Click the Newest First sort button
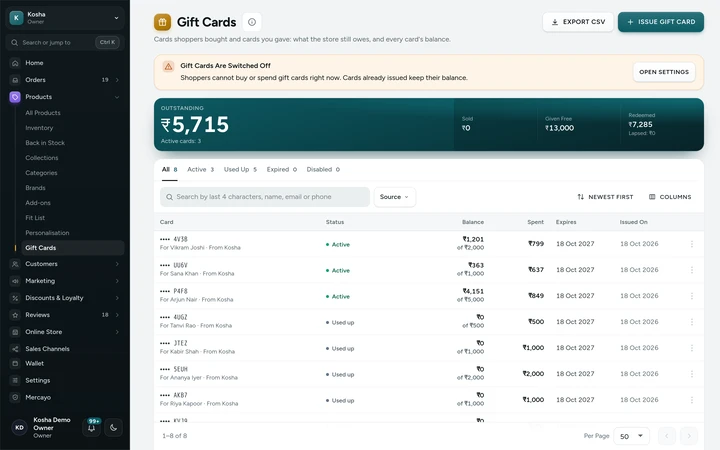The height and width of the screenshot is (450, 720). click(x=605, y=197)
